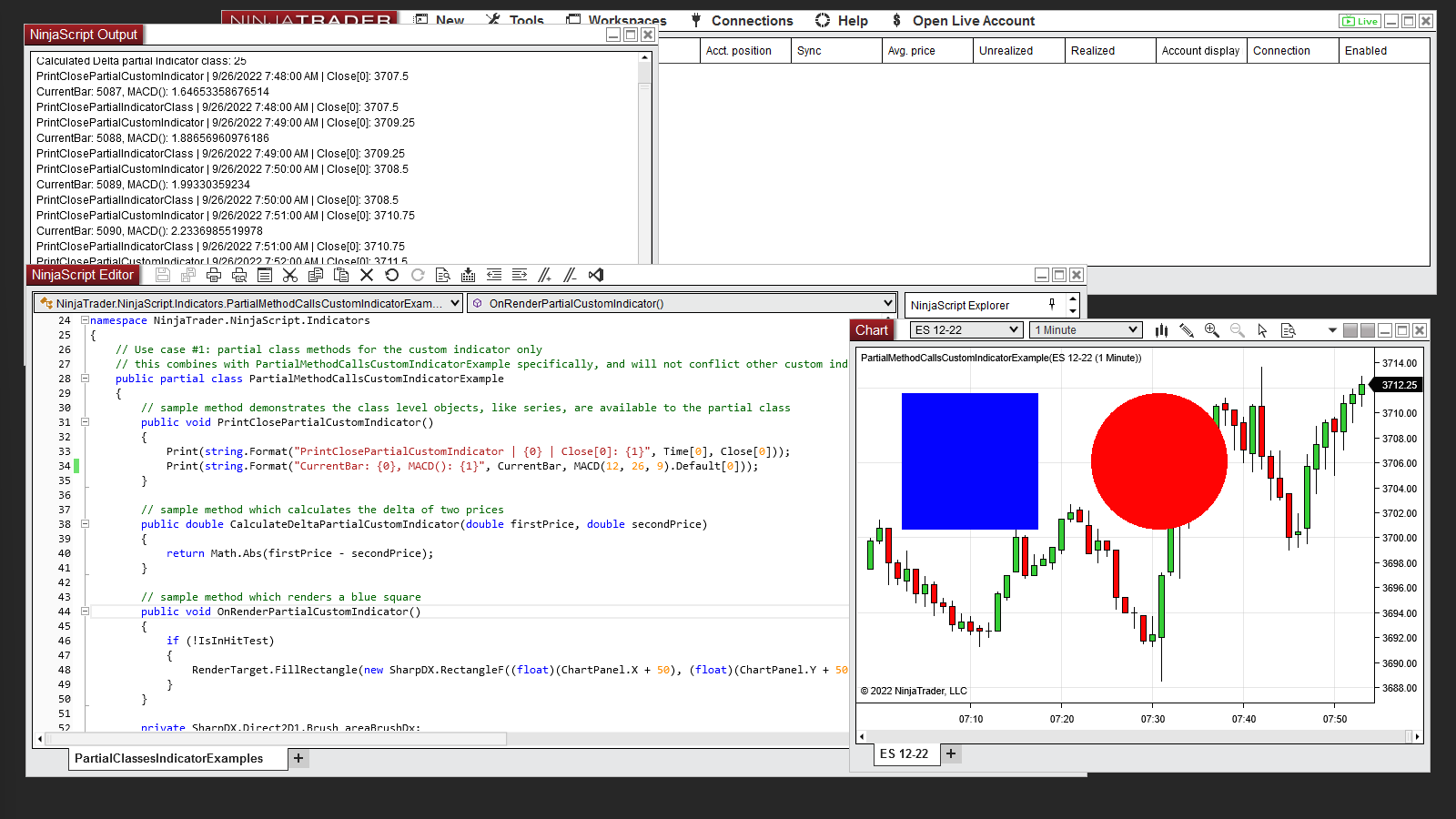This screenshot has width=1456, height=819.
Task: Click the window layout icon in editor toolbar
Action: pyautogui.click(x=265, y=275)
